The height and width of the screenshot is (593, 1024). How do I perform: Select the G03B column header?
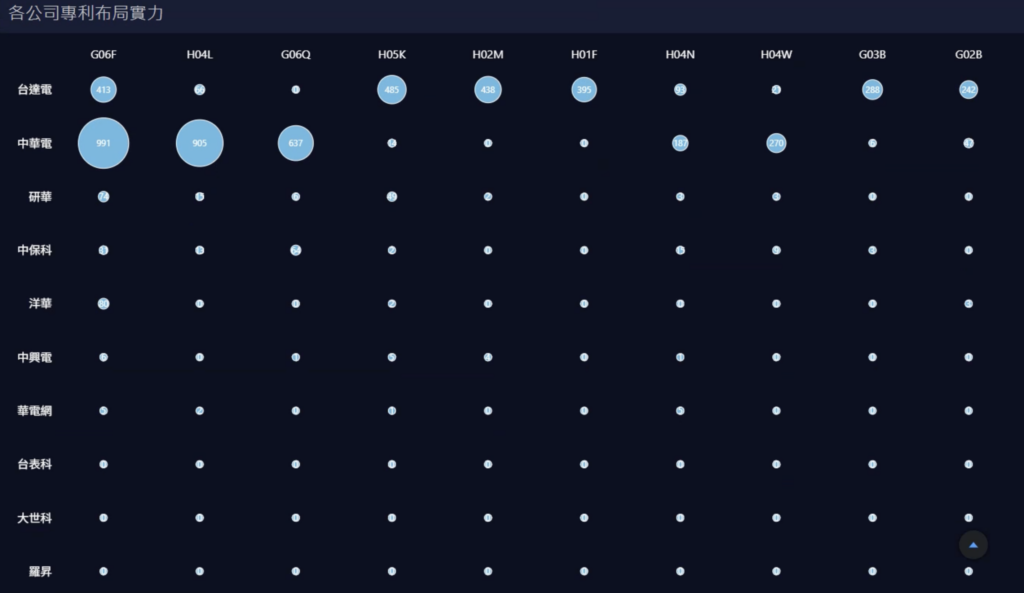coord(872,54)
